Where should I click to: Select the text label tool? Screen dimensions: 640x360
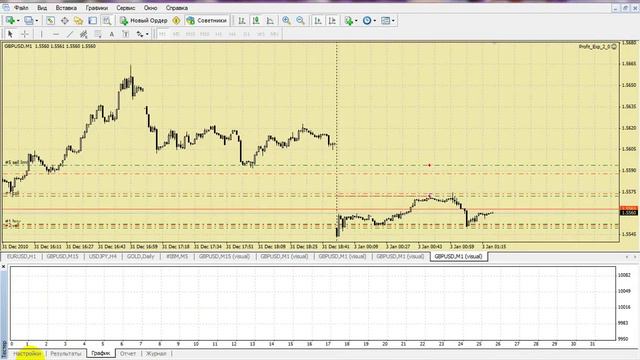(x=126, y=34)
